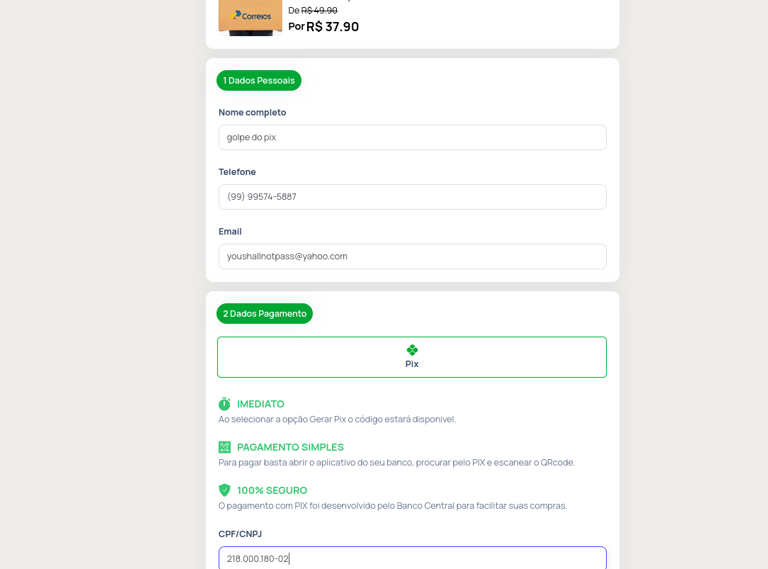Click the Correios product thumbnail image

[250, 18]
